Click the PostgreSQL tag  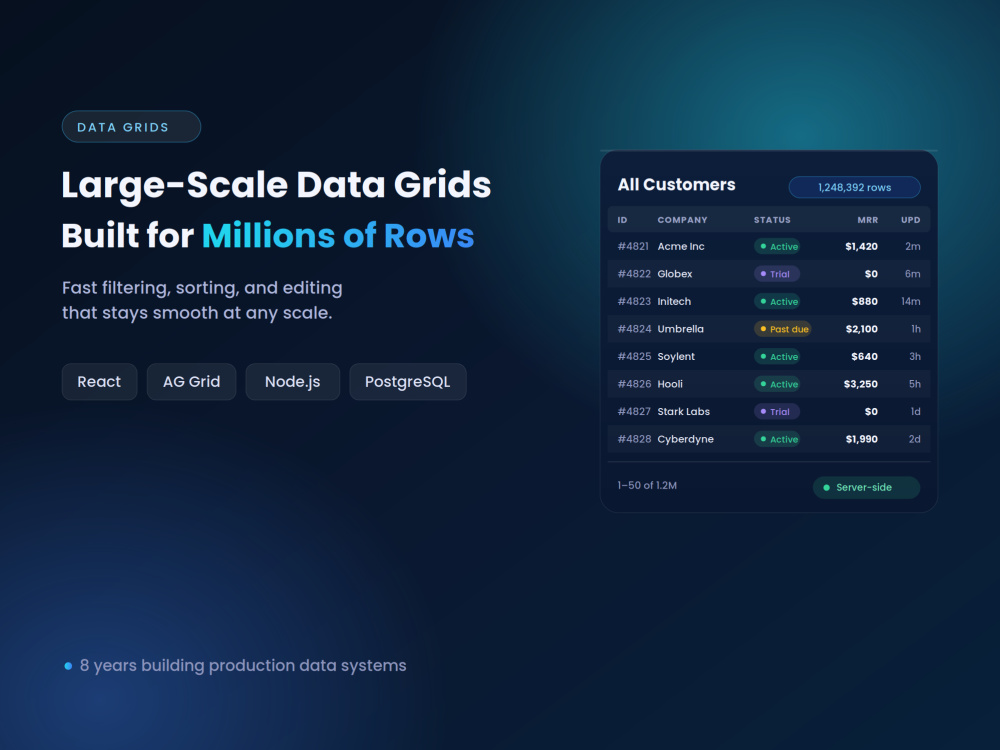pos(408,382)
